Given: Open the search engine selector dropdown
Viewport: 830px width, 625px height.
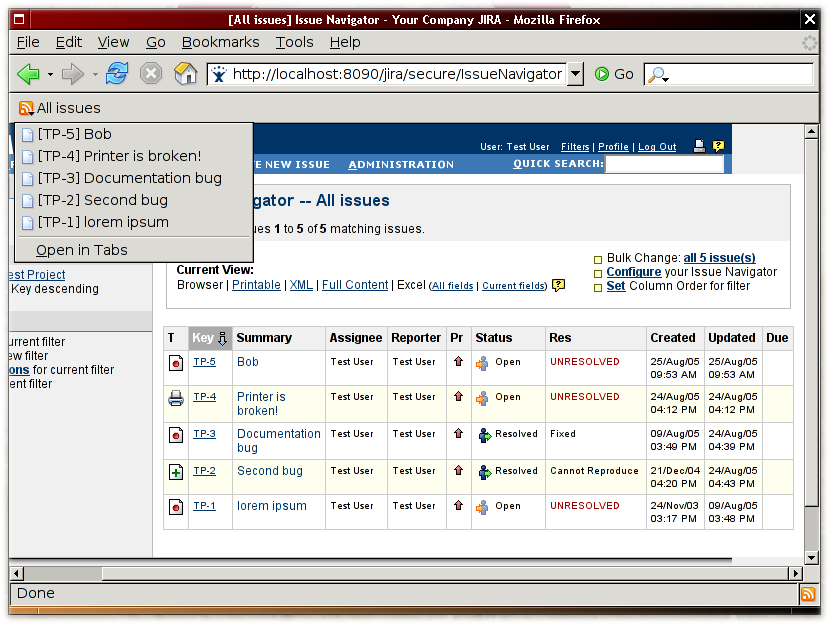Looking at the screenshot, I should [x=658, y=74].
